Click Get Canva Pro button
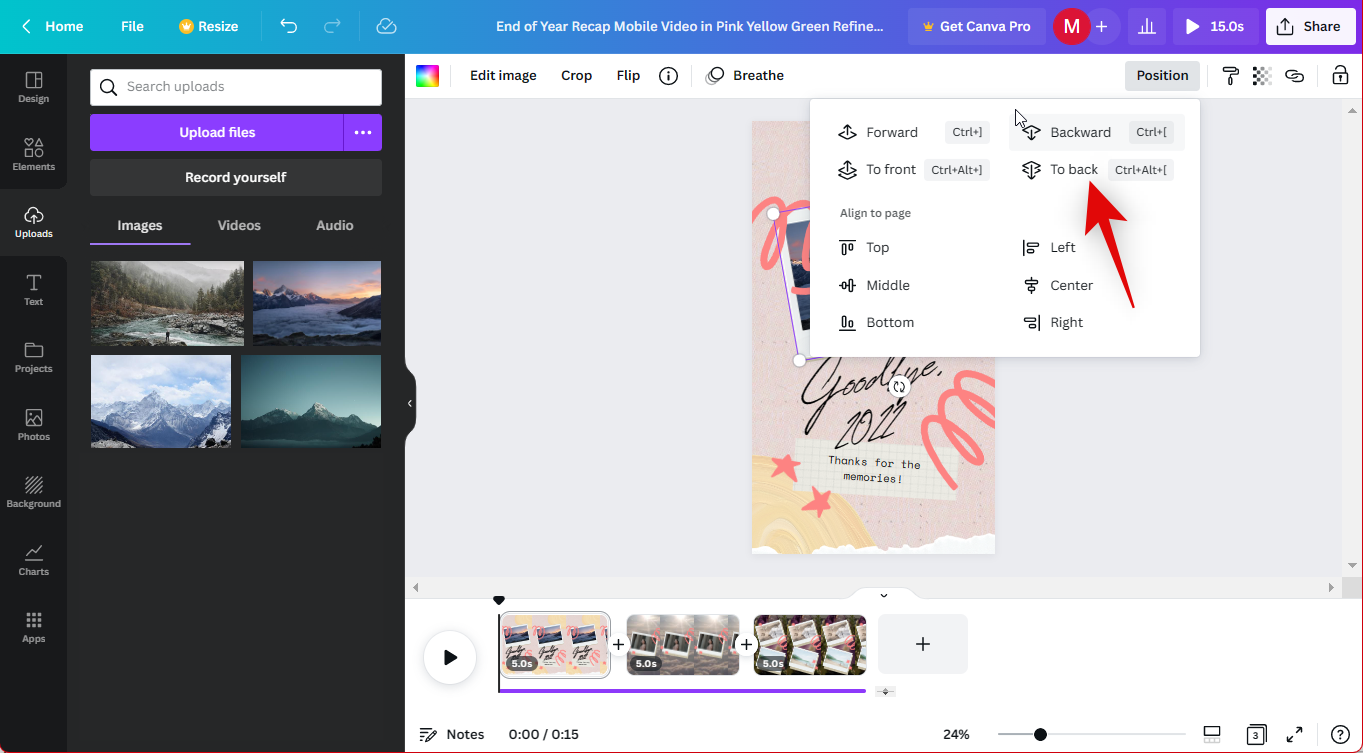 coord(976,26)
